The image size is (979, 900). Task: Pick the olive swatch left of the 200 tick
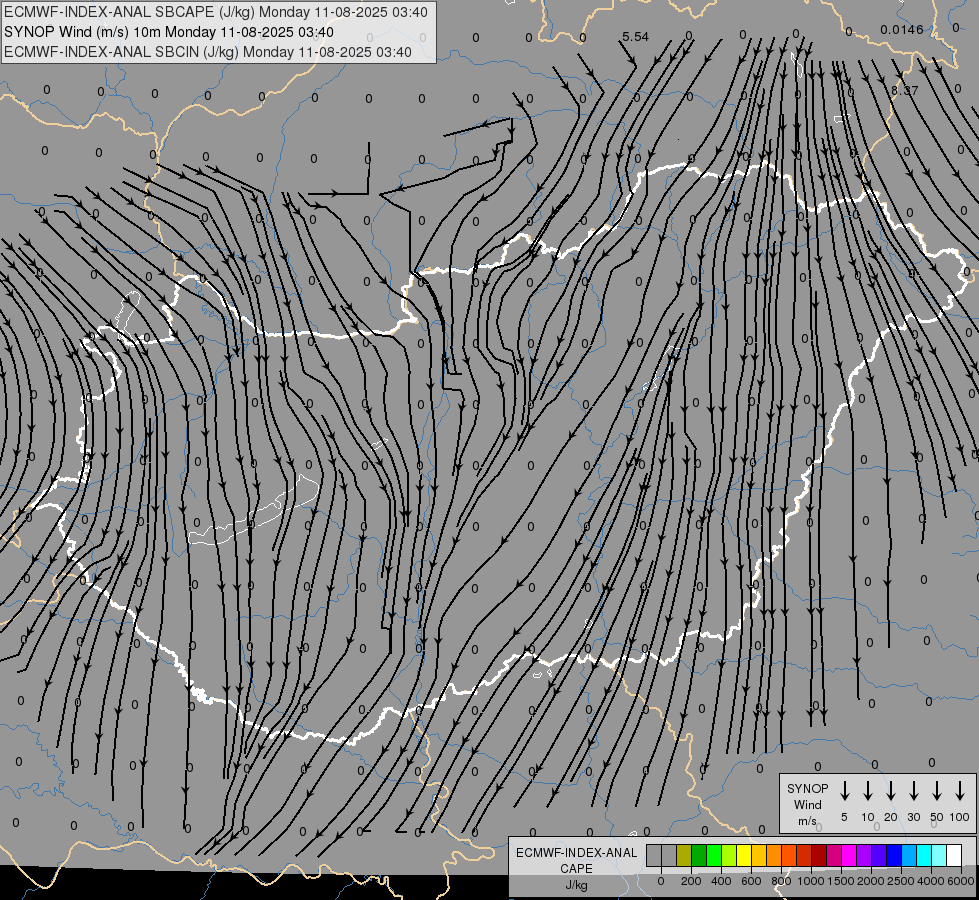click(684, 855)
